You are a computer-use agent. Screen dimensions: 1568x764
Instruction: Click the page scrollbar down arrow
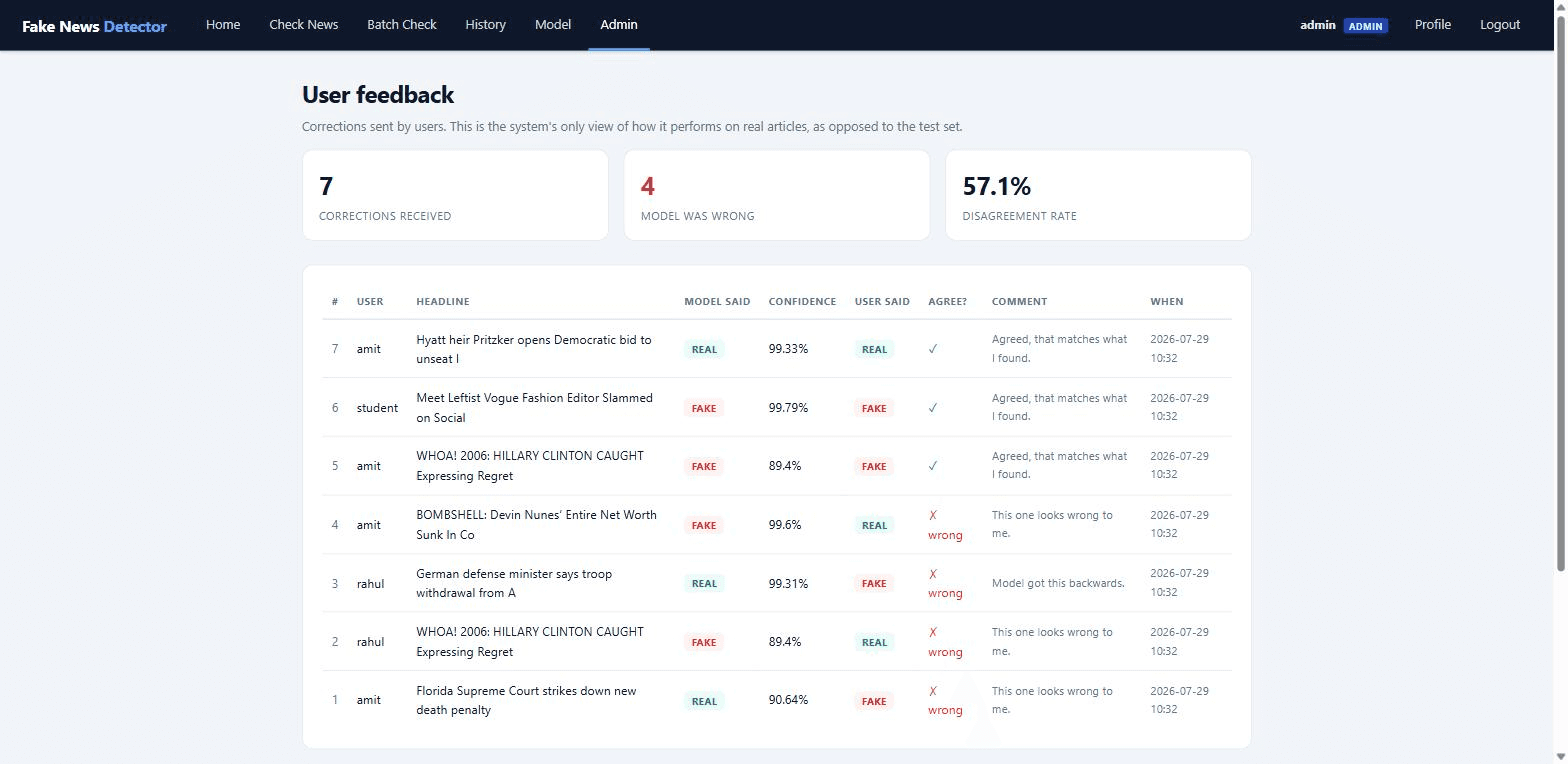[x=1561, y=757]
